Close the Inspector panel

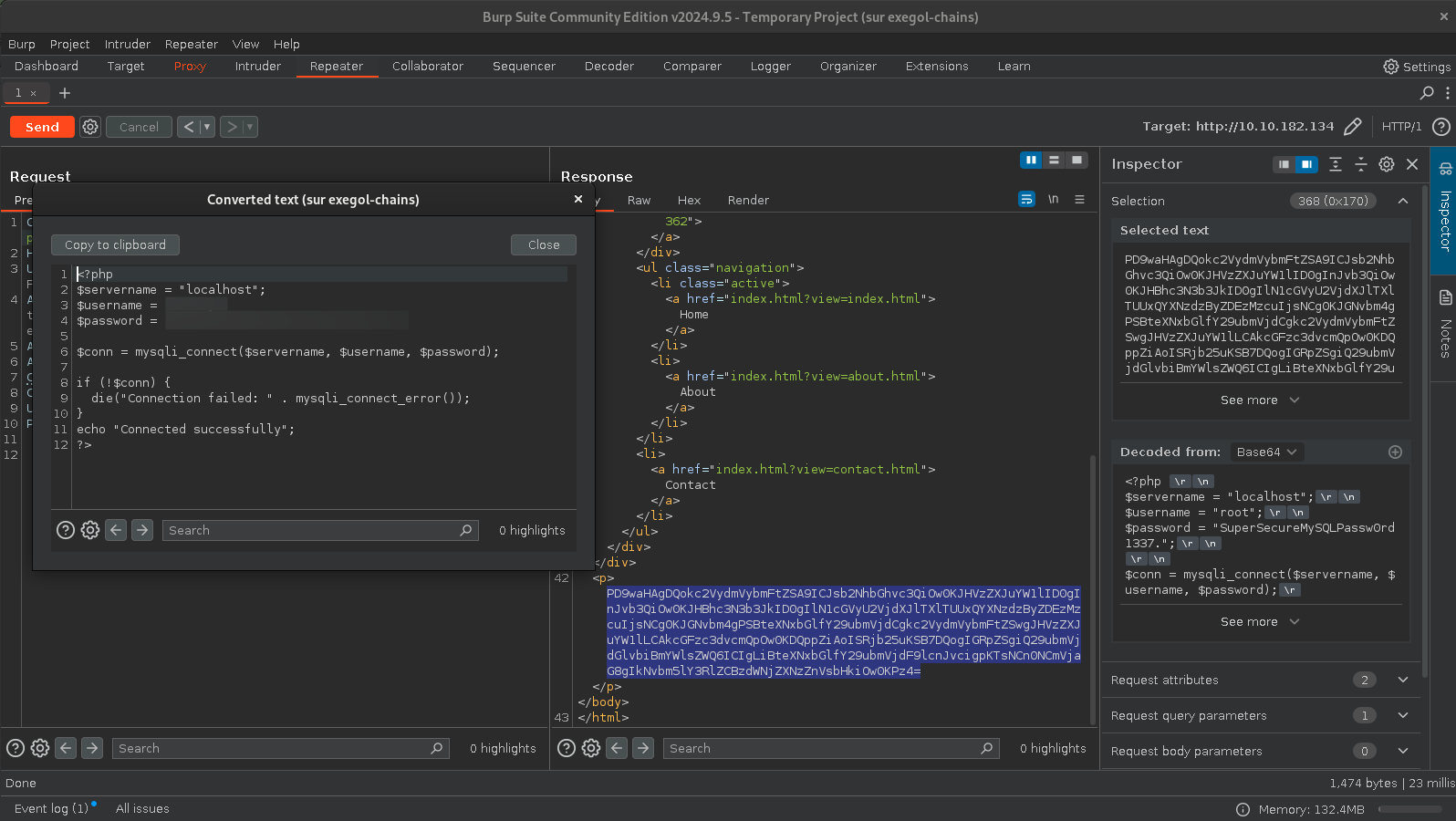[x=1412, y=164]
